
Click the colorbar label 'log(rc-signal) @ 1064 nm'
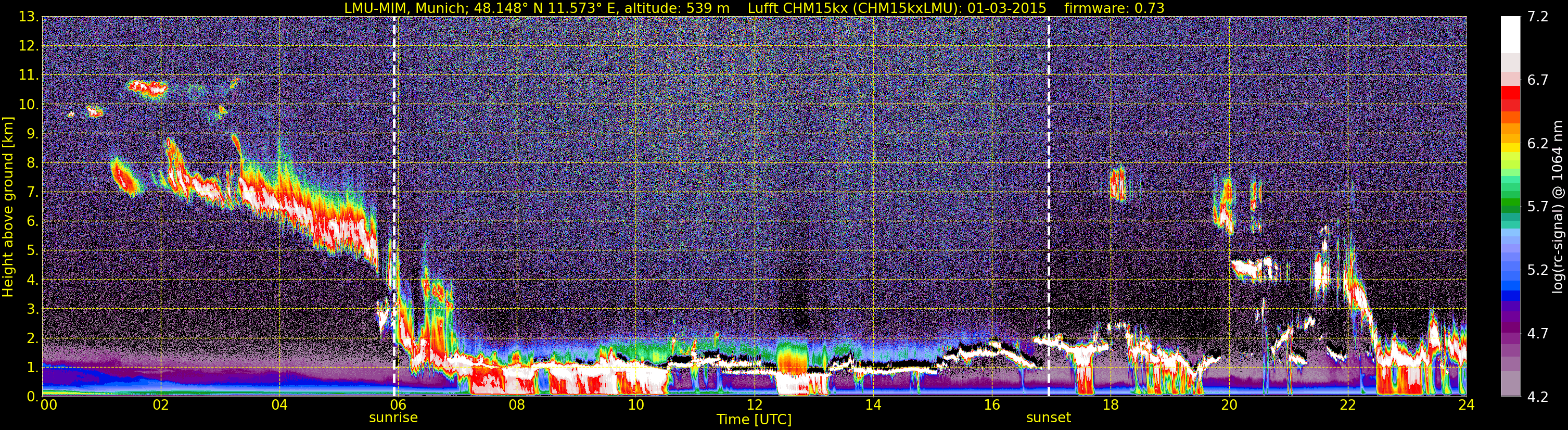pyautogui.click(x=1558, y=207)
